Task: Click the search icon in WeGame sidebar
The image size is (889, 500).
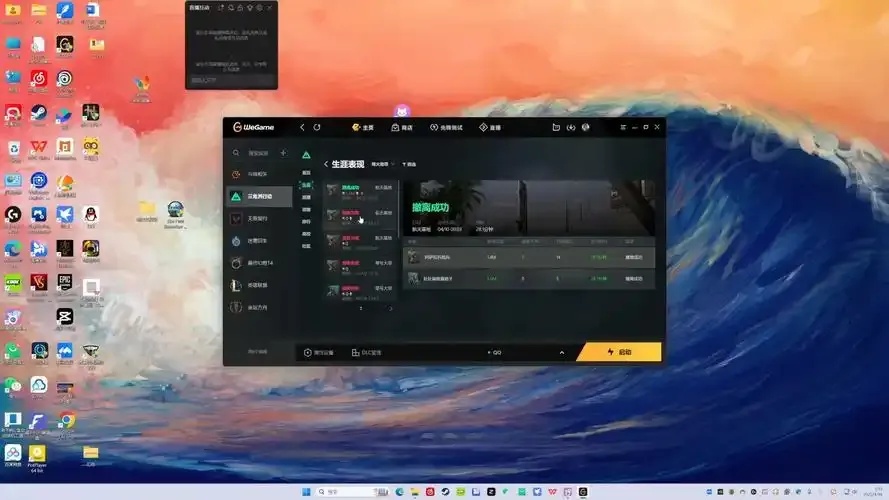Action: click(236, 153)
